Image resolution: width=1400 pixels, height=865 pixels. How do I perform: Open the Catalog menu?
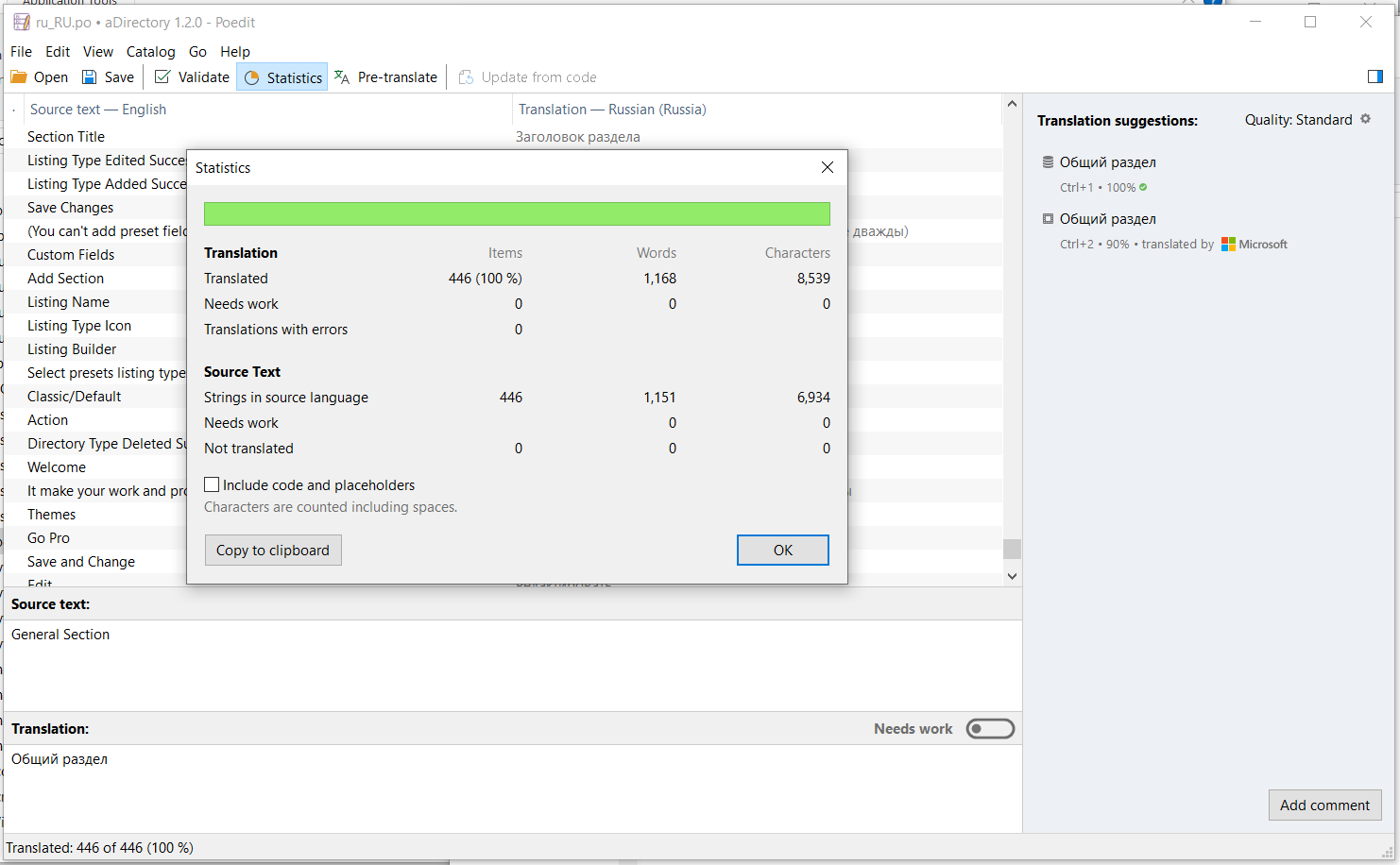pyautogui.click(x=151, y=52)
